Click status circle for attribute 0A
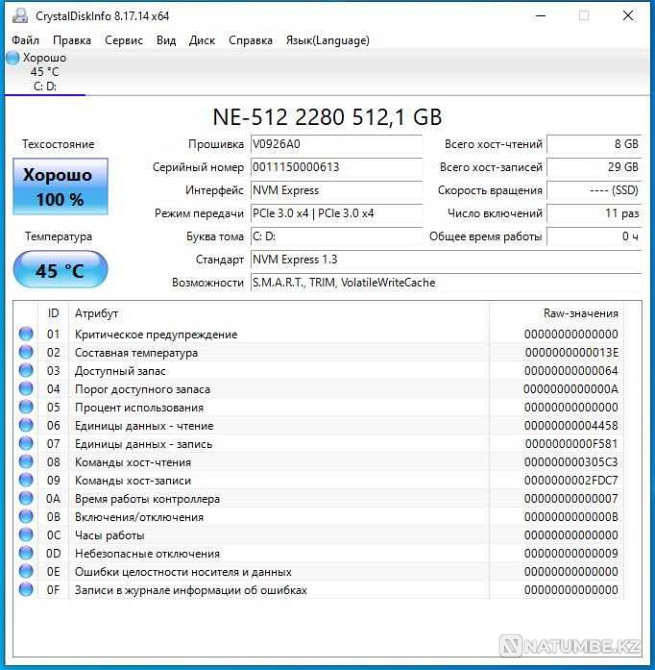 [26, 498]
